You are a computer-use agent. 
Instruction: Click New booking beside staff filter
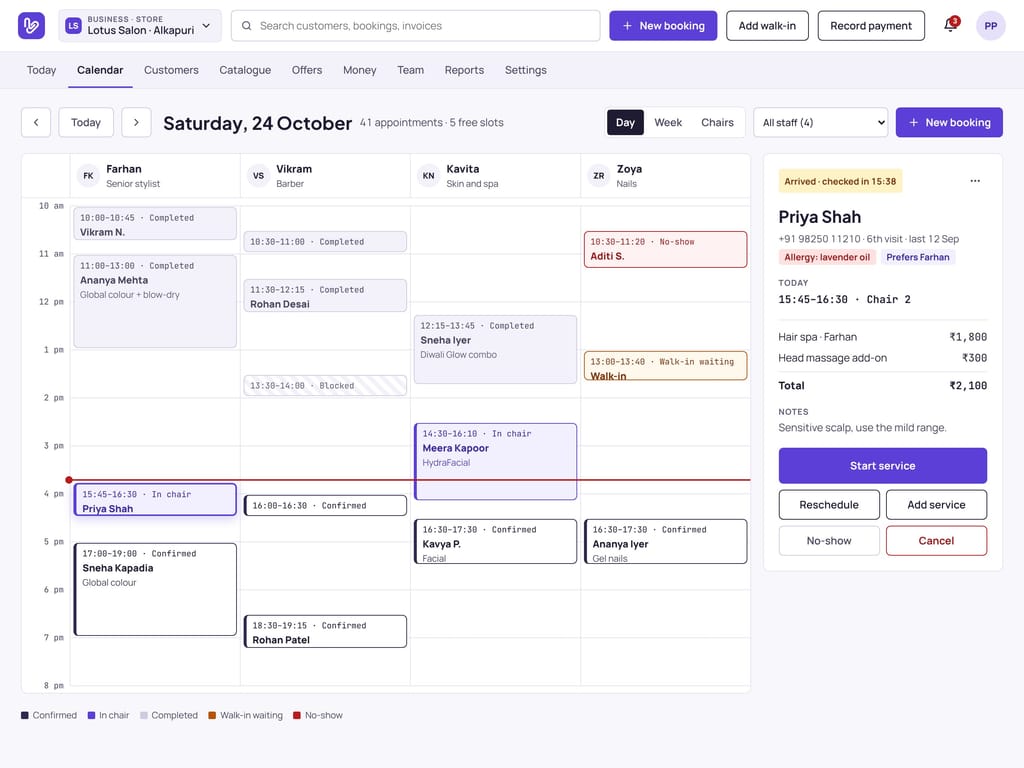point(949,122)
